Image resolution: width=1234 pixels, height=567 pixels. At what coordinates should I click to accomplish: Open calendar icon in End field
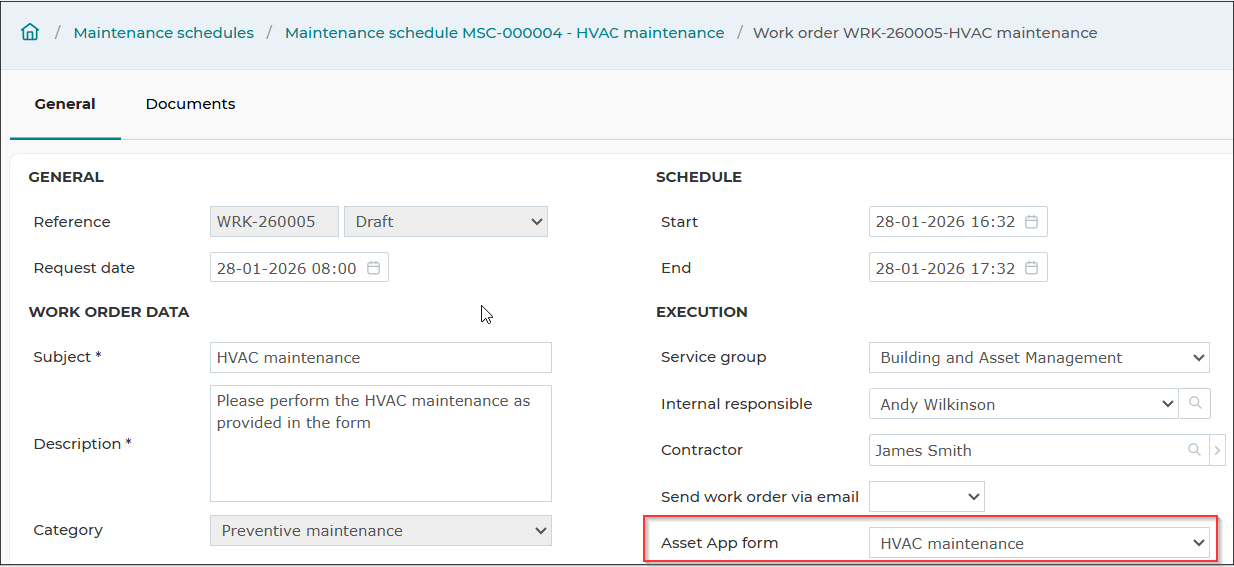(1032, 268)
